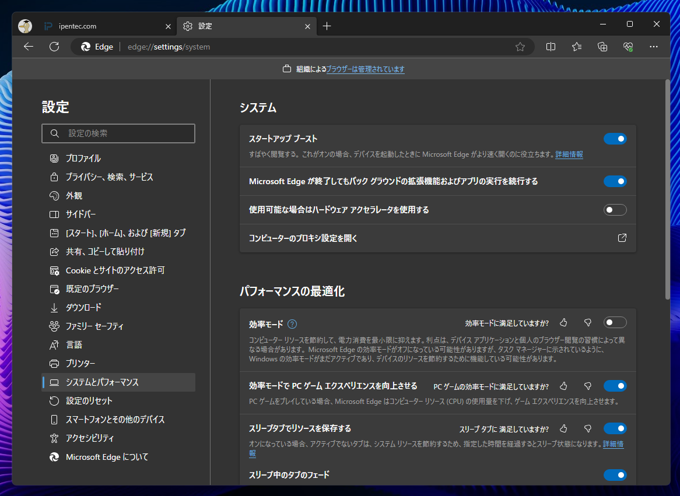
Task: Open the 詳細情報 link under スタートアップ ブースト
Action: (569, 154)
